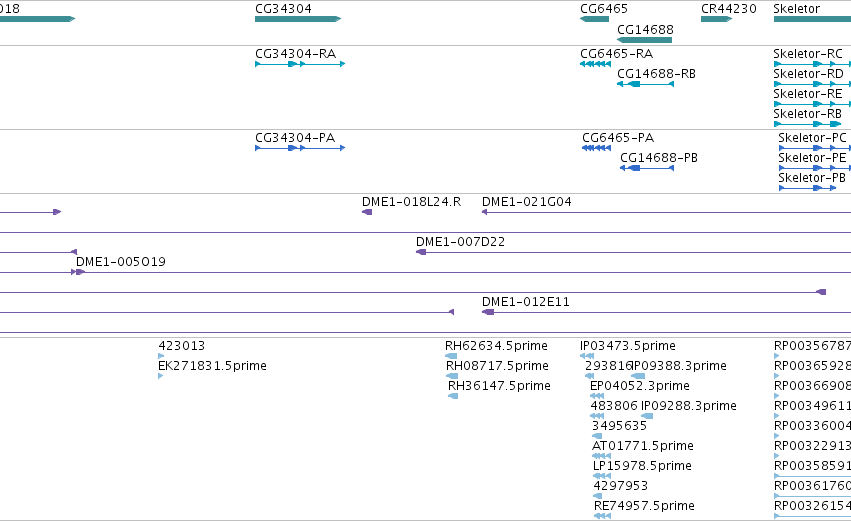Select the RP00336004 feature label
The image size is (851, 521).
point(812,427)
